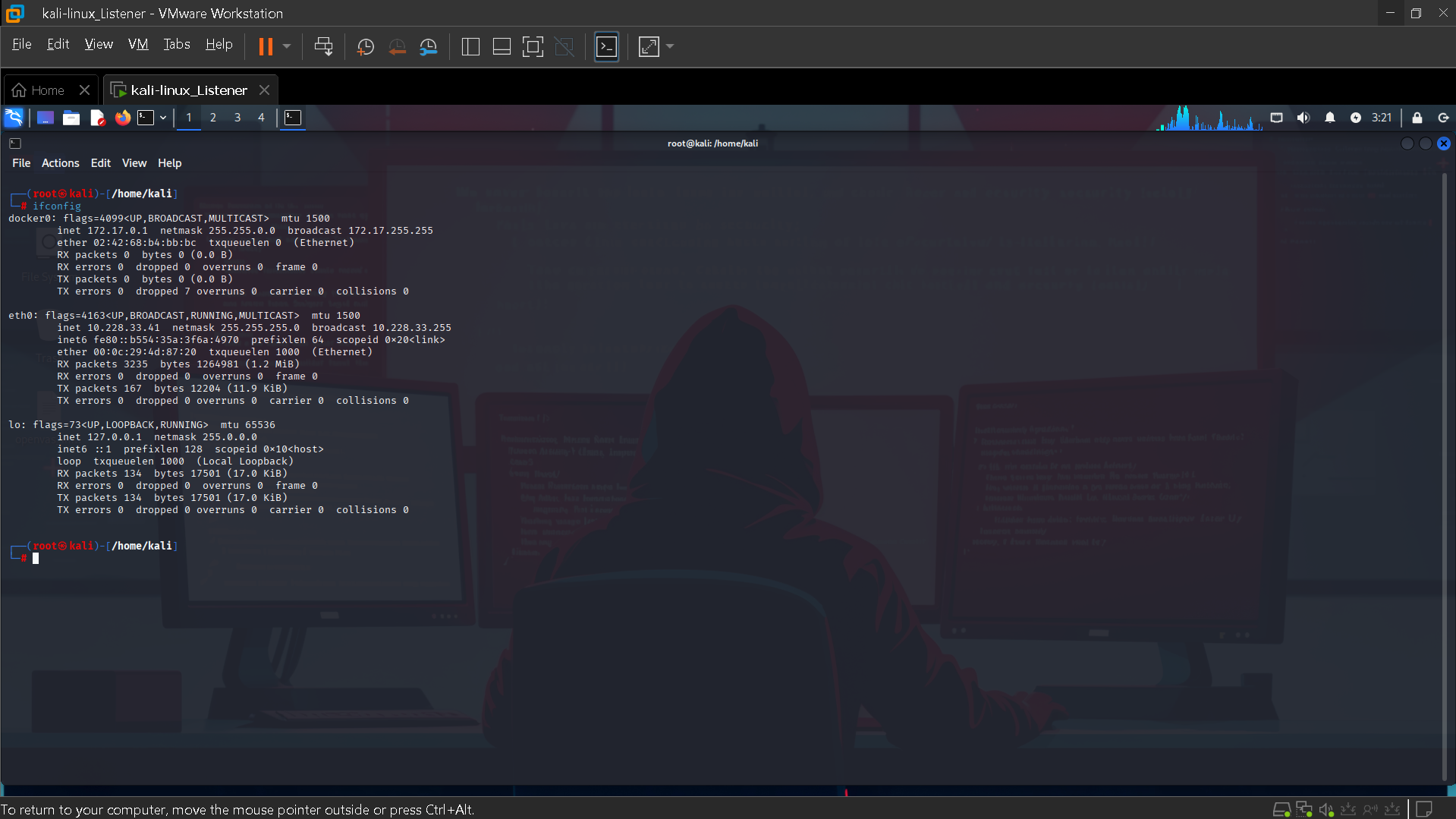Click the Take Snapshot clock icon
Viewport: 1456px width, 819px height.
[x=365, y=47]
